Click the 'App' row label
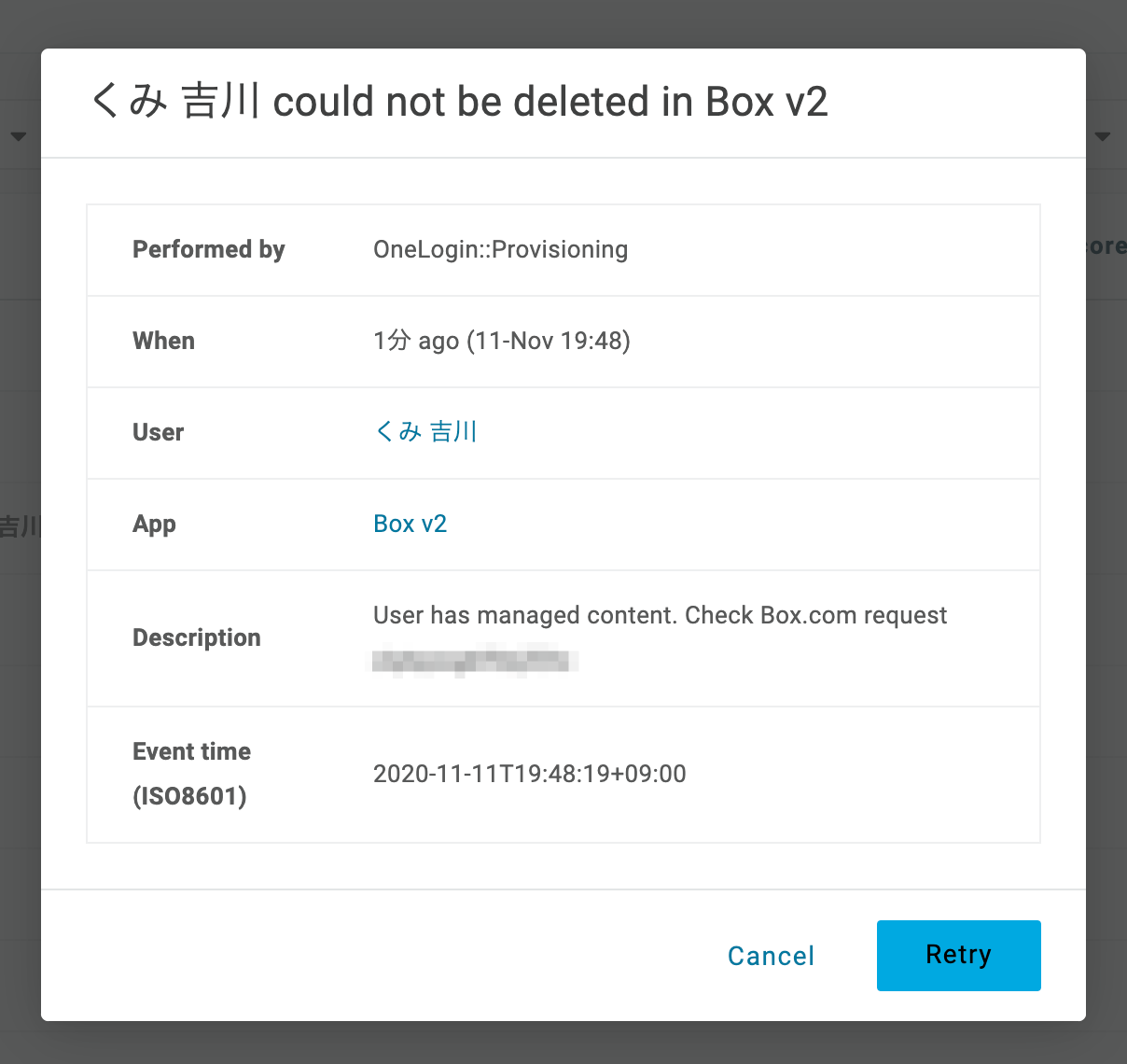The image size is (1127, 1064). [x=154, y=524]
